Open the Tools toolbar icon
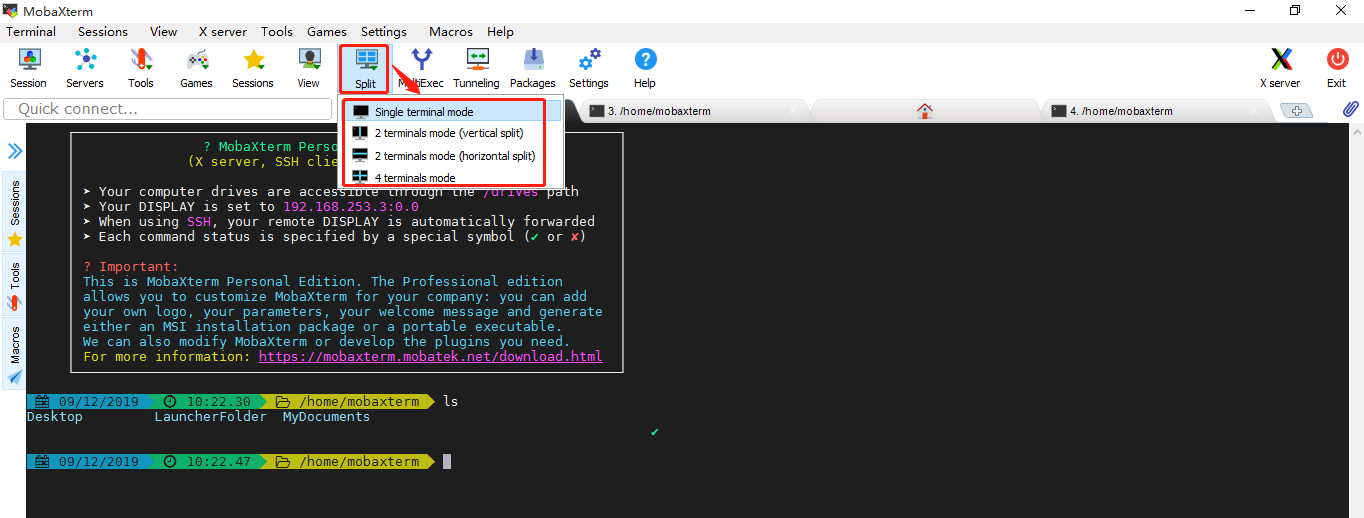Image resolution: width=1364 pixels, height=518 pixels. pyautogui.click(x=141, y=68)
